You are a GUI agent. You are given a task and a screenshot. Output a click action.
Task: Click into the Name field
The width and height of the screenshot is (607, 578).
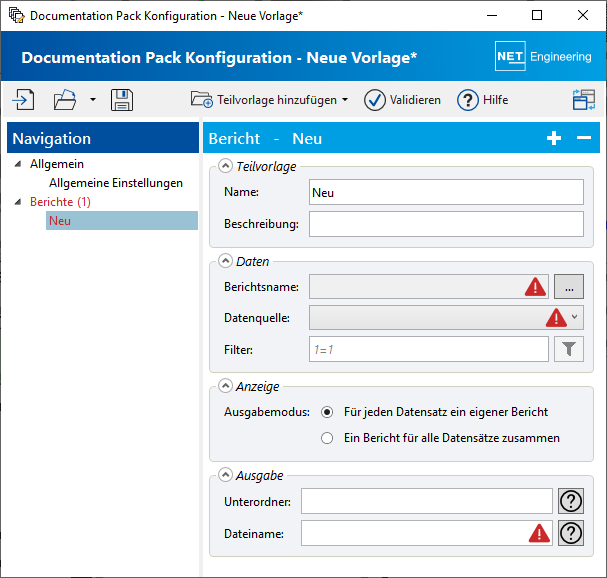pyautogui.click(x=446, y=192)
